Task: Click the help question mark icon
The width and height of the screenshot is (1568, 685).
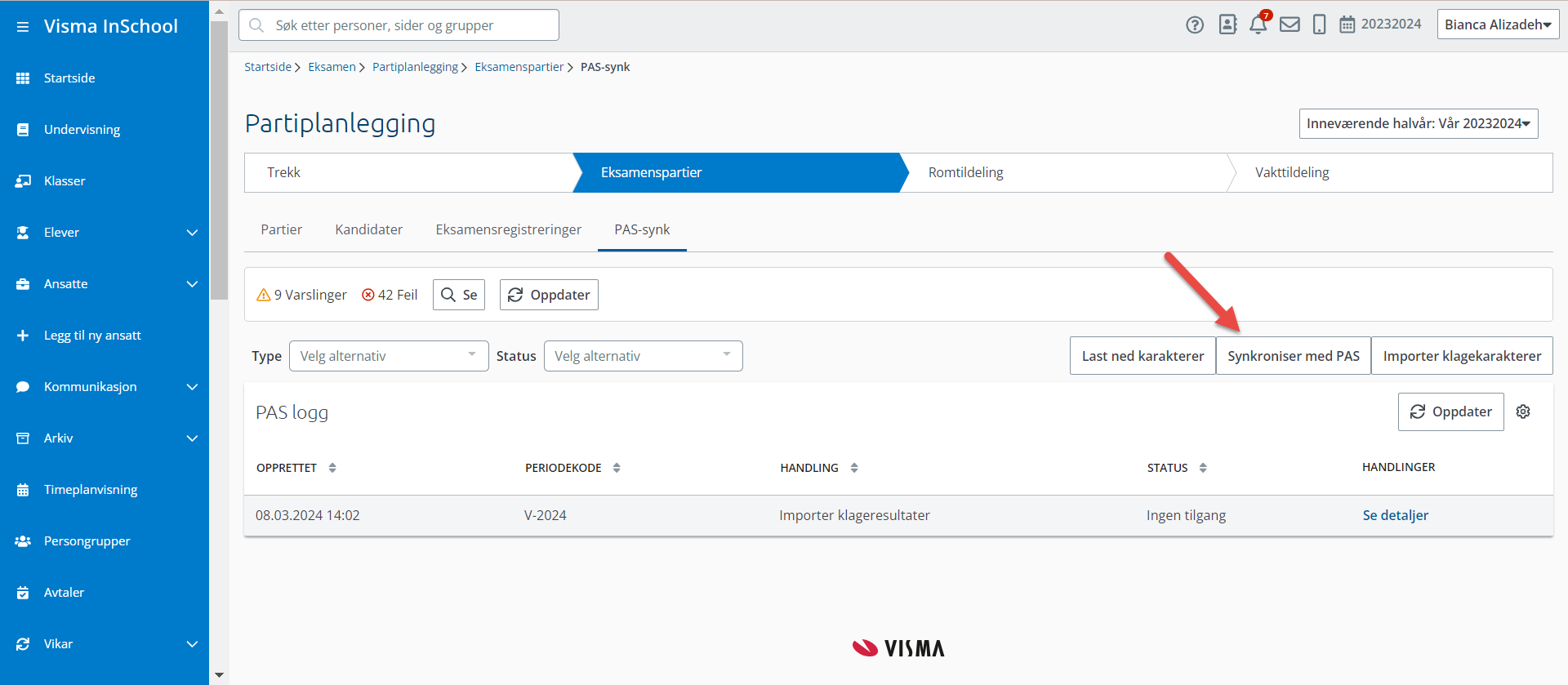Action: tap(1194, 25)
